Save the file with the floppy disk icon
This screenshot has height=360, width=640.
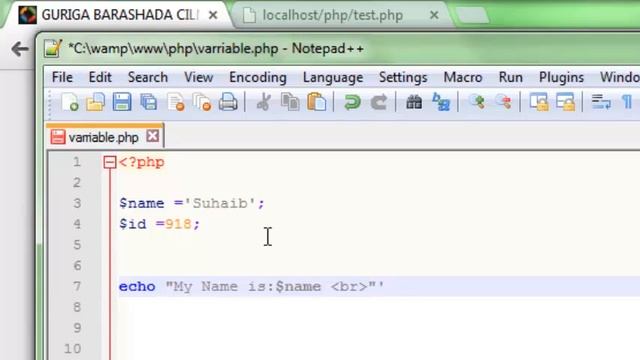pyautogui.click(x=122, y=102)
